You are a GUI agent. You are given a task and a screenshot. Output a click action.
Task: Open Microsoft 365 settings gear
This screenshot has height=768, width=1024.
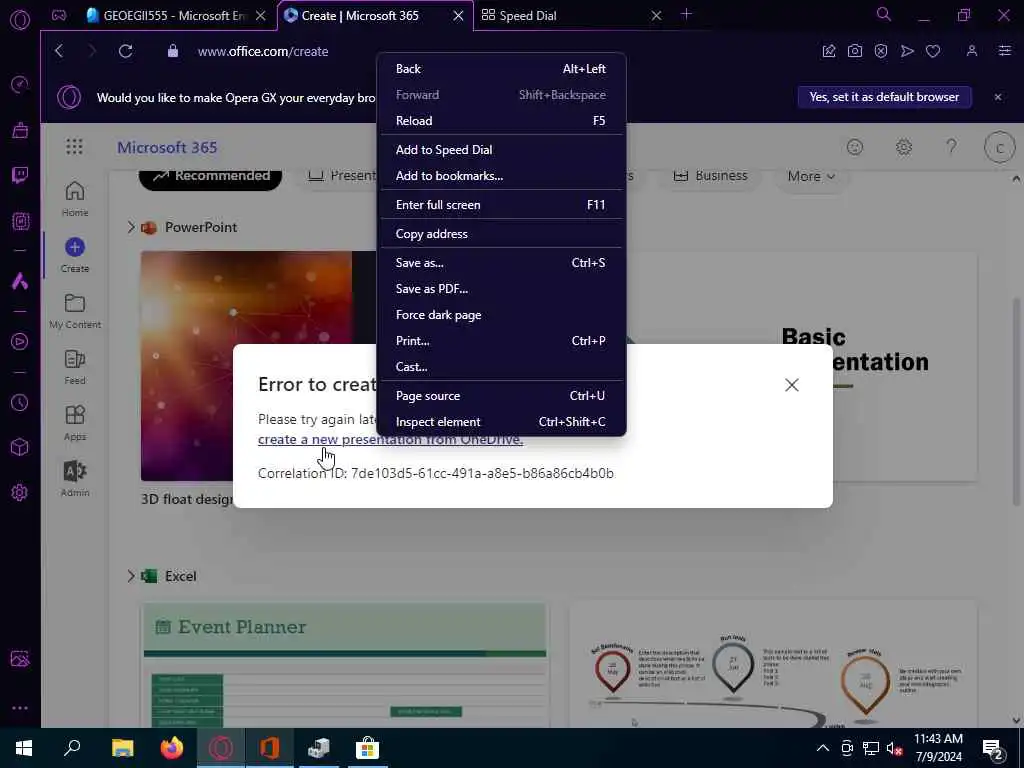903,147
